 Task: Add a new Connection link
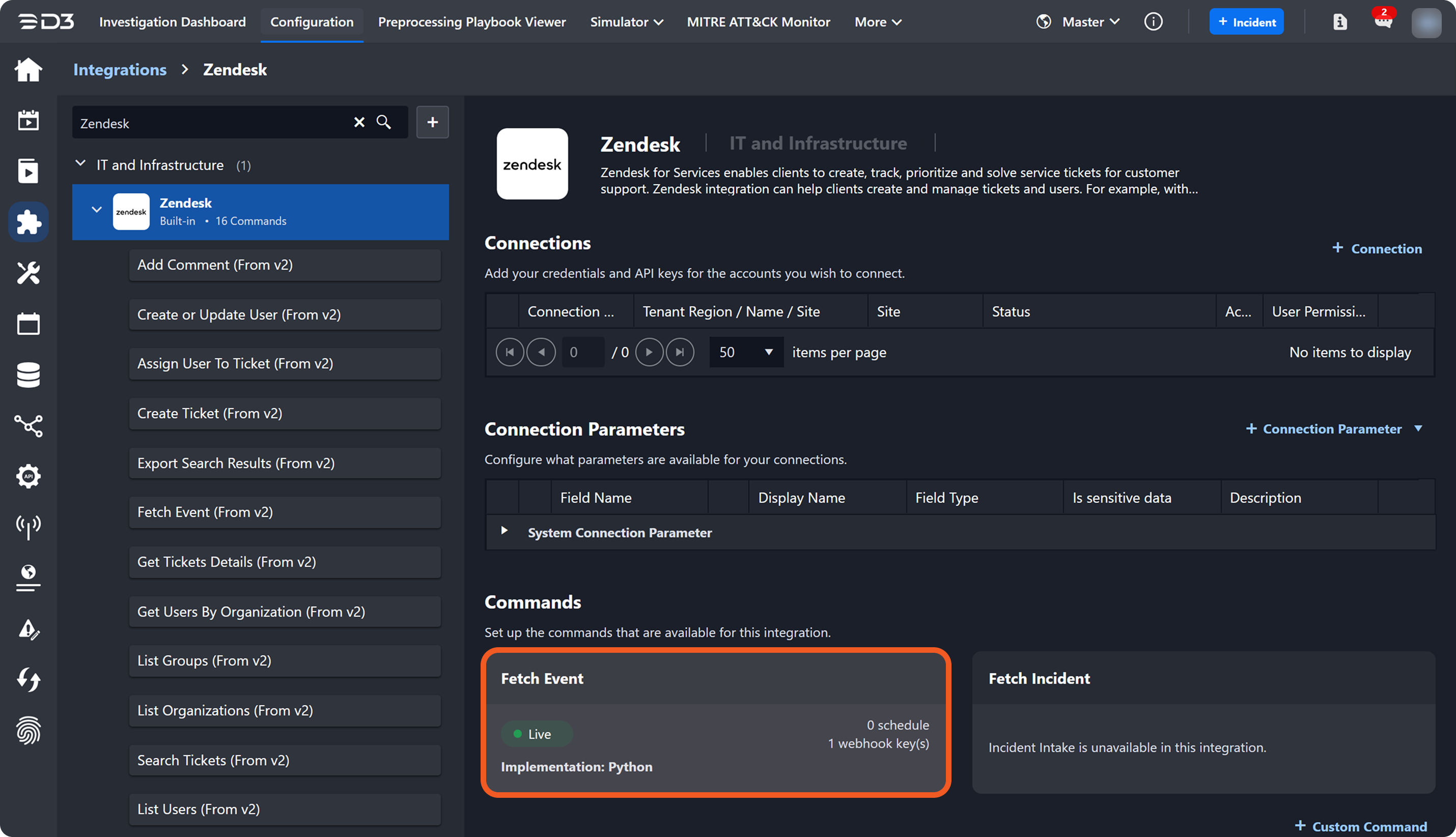pyautogui.click(x=1377, y=248)
